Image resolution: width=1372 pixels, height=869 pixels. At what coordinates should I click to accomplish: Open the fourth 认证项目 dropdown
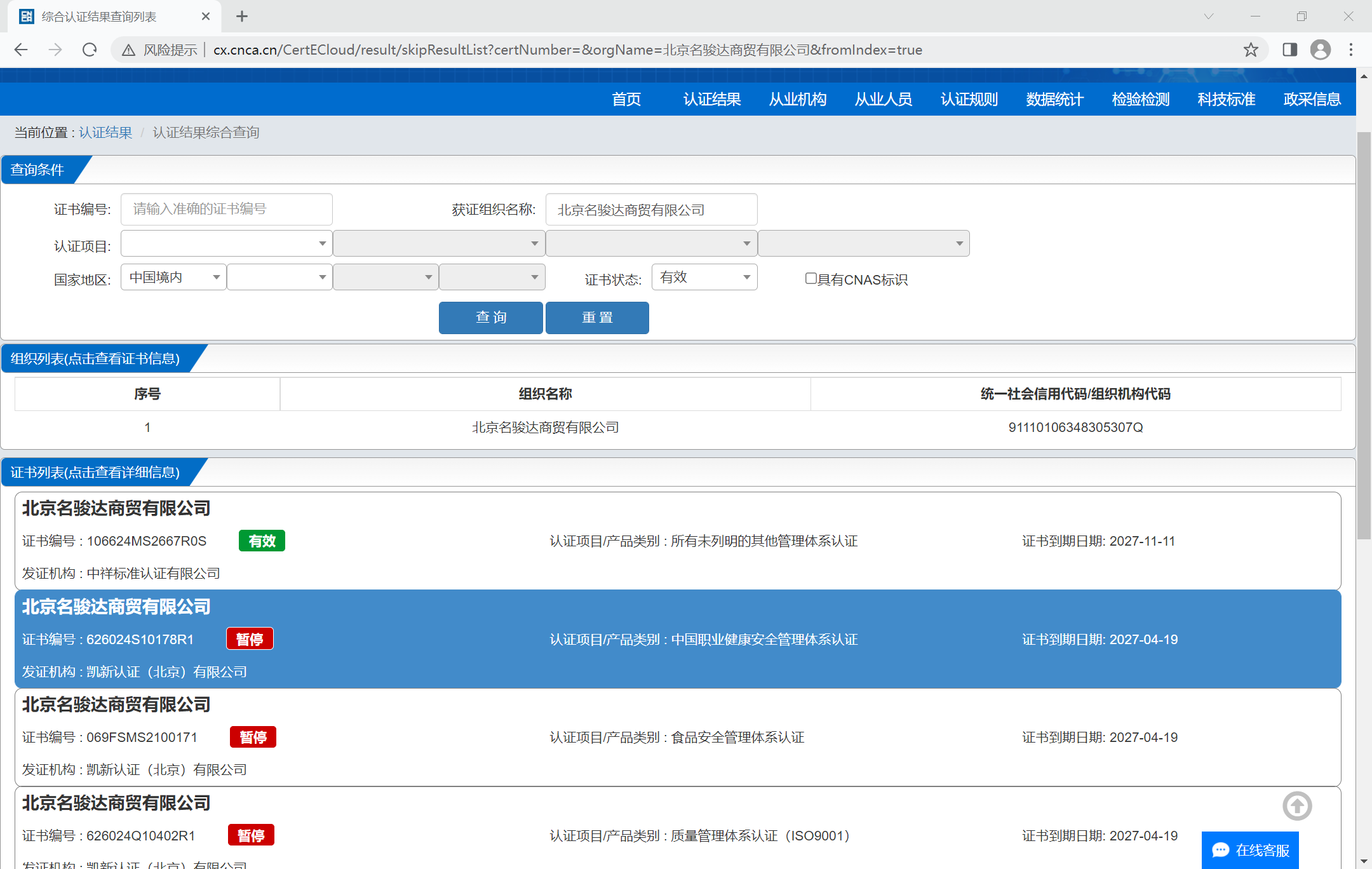point(863,243)
